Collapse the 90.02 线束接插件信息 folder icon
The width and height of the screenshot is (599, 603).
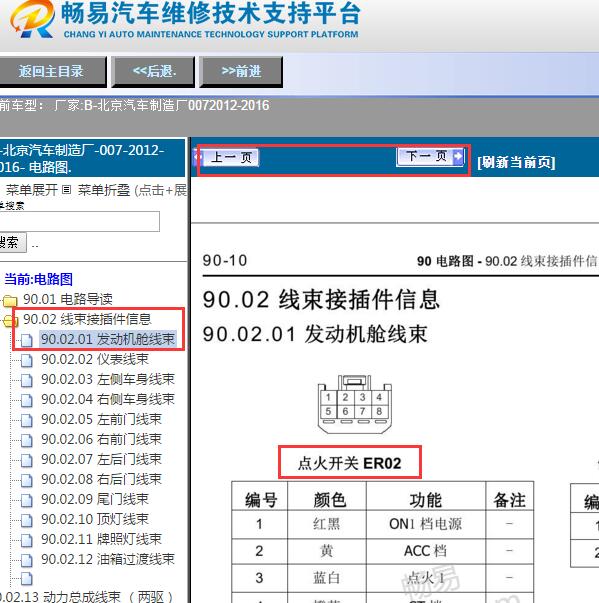(9, 320)
